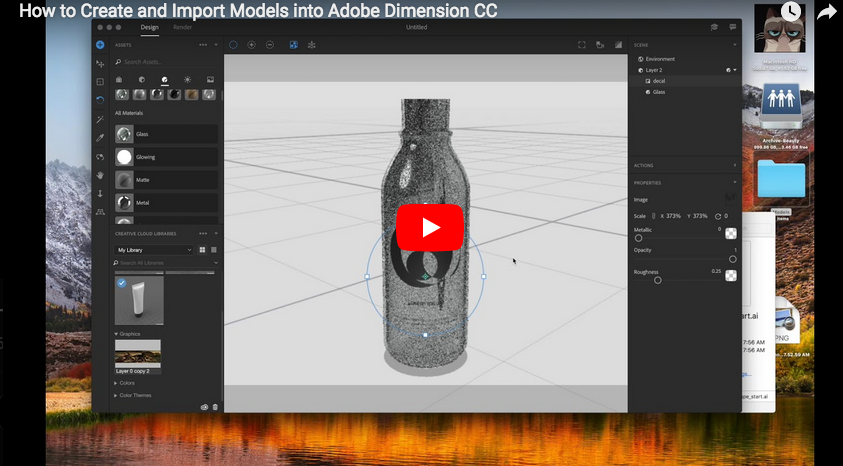Switch to the Render tab

183,27
